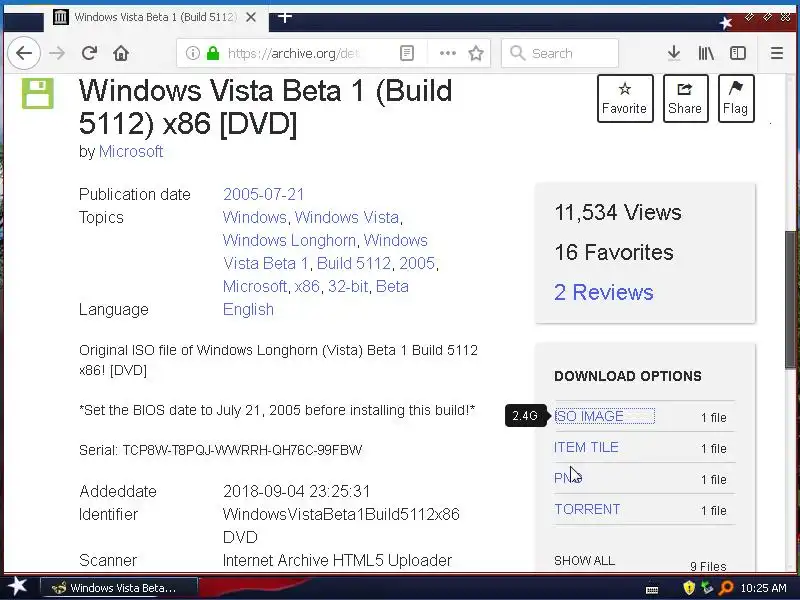Click the green floppy disk software icon
The width and height of the screenshot is (800, 600).
[38, 93]
